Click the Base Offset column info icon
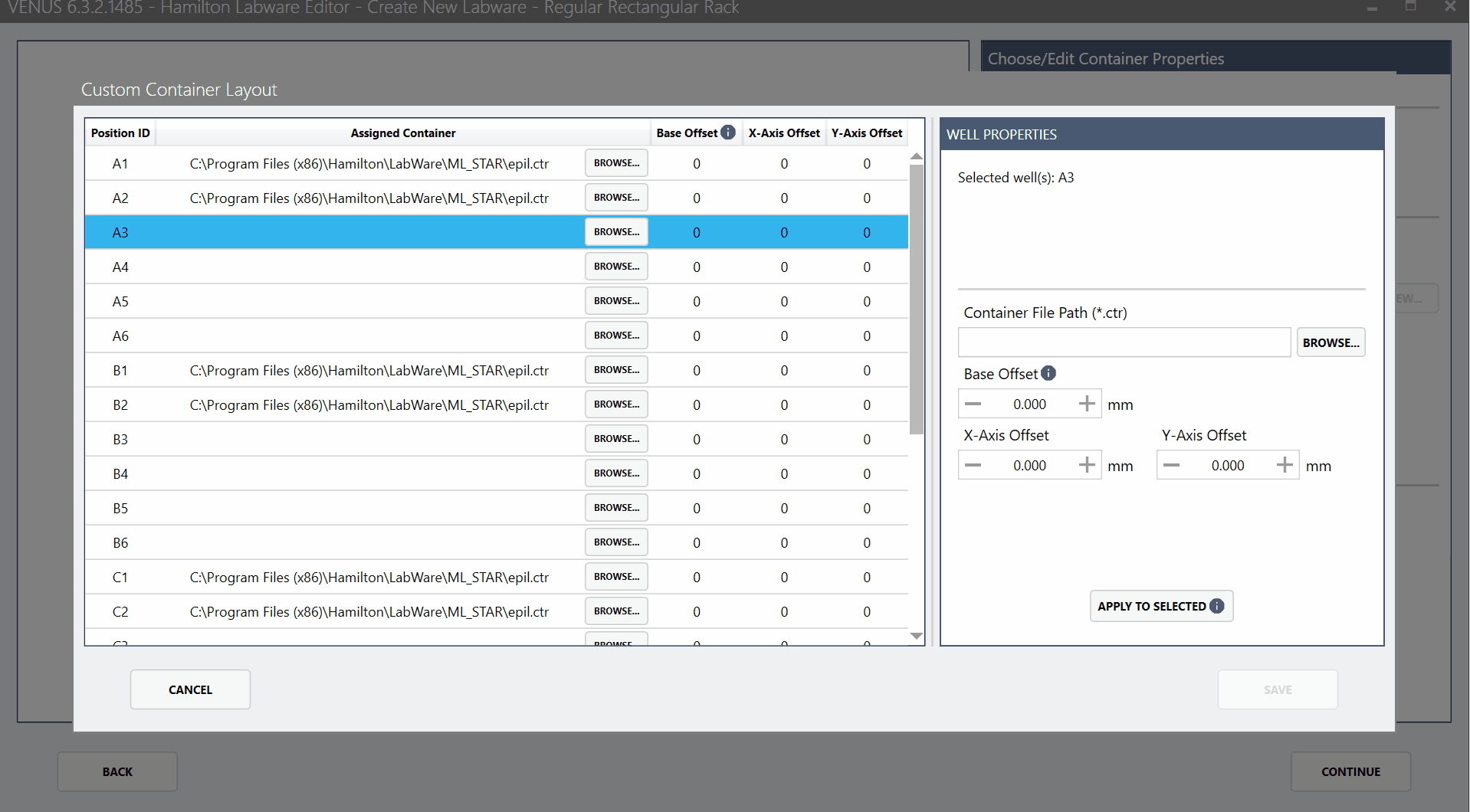 pyautogui.click(x=728, y=133)
